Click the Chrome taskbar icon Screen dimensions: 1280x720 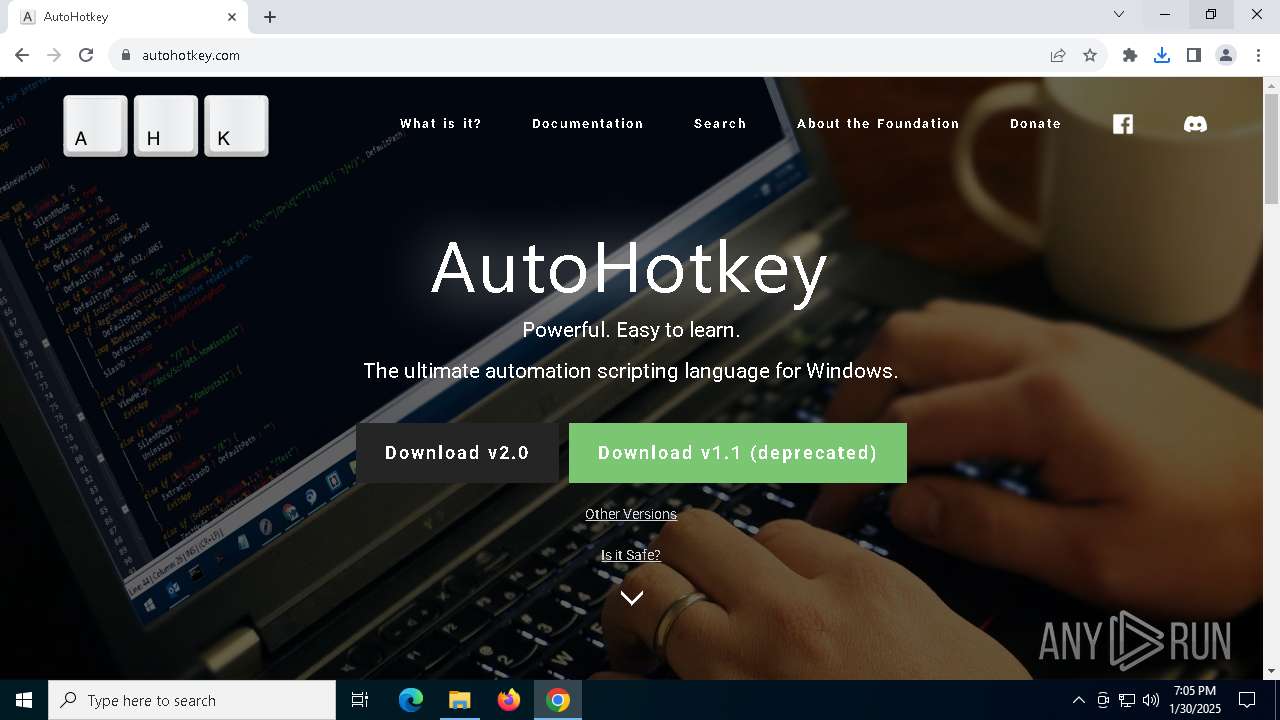[558, 700]
